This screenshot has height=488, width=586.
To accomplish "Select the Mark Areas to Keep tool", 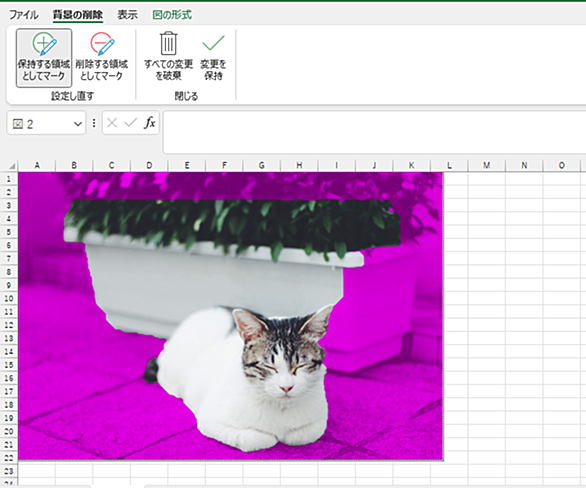I will tap(44, 58).
